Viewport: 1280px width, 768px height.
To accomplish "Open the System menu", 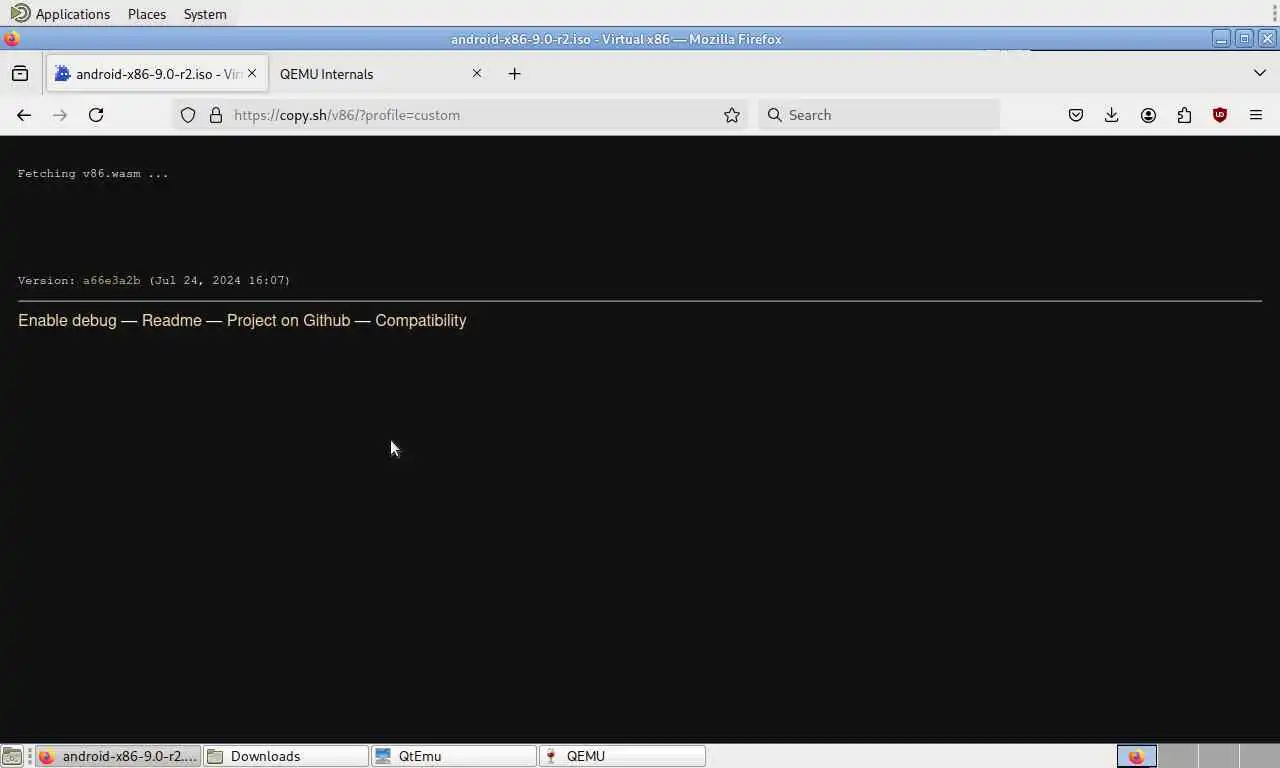I will (205, 14).
